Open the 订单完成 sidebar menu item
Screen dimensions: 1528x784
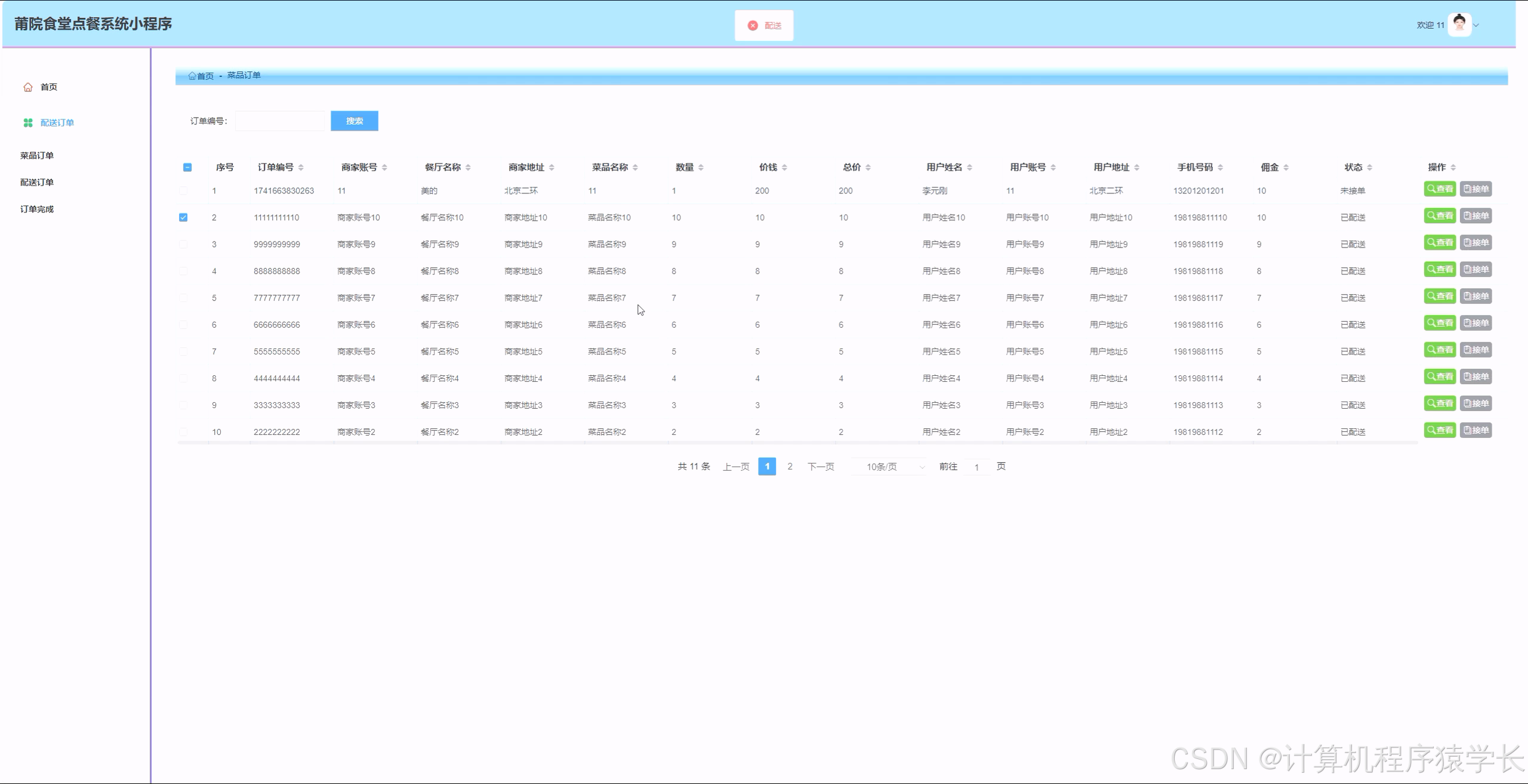37,209
